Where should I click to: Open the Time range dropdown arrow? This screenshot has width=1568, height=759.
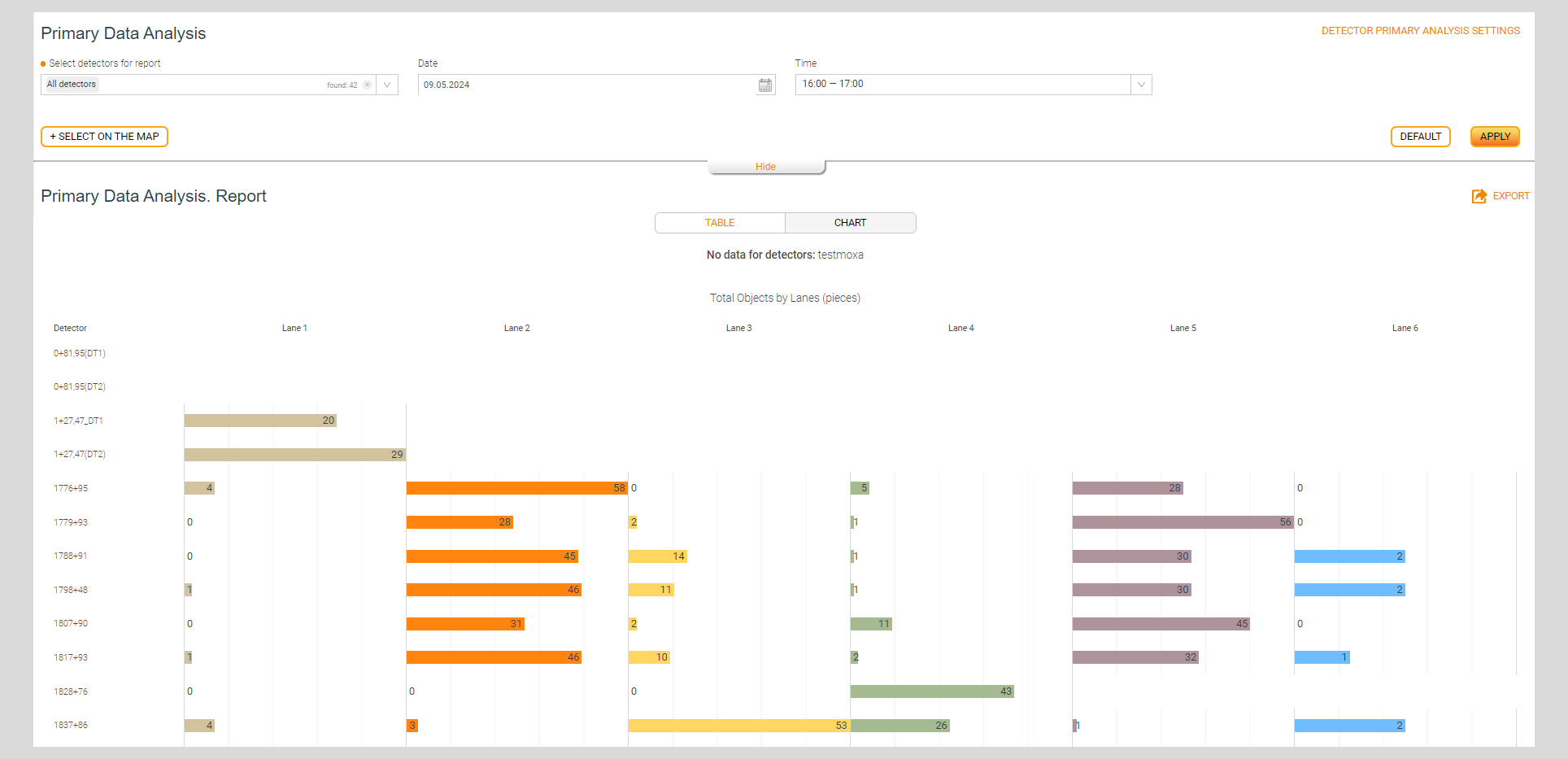[x=1141, y=85]
